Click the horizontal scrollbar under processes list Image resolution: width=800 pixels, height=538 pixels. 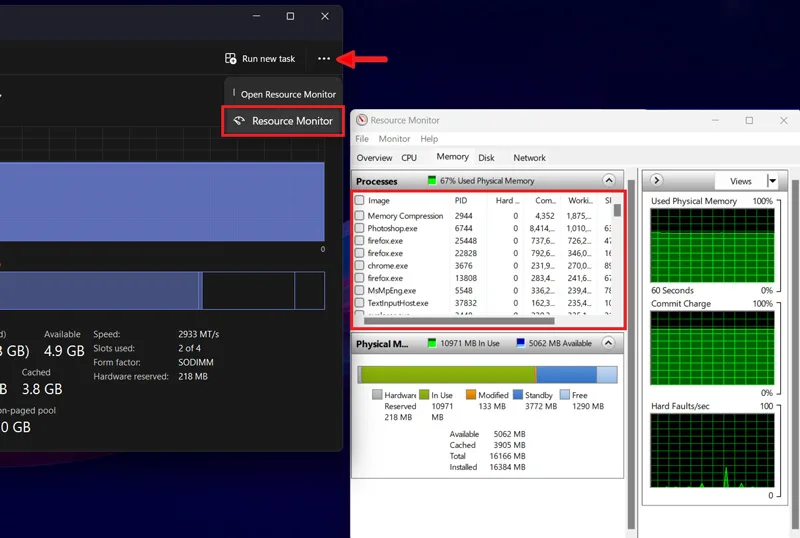tap(459, 321)
